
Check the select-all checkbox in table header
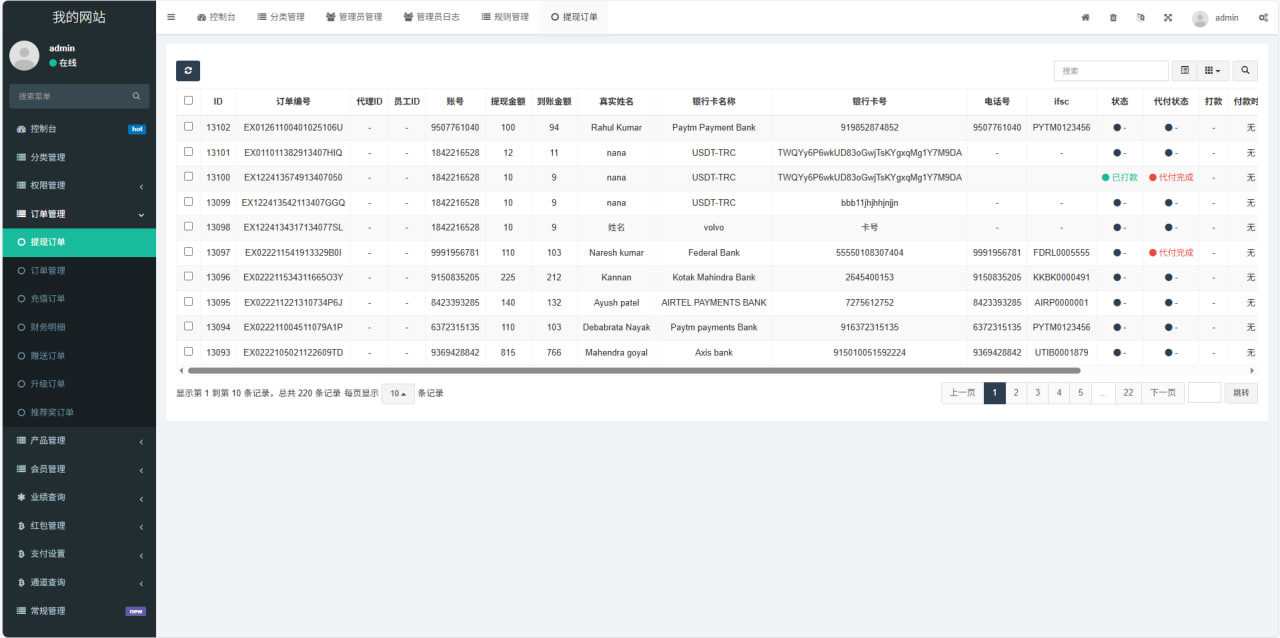click(x=188, y=101)
